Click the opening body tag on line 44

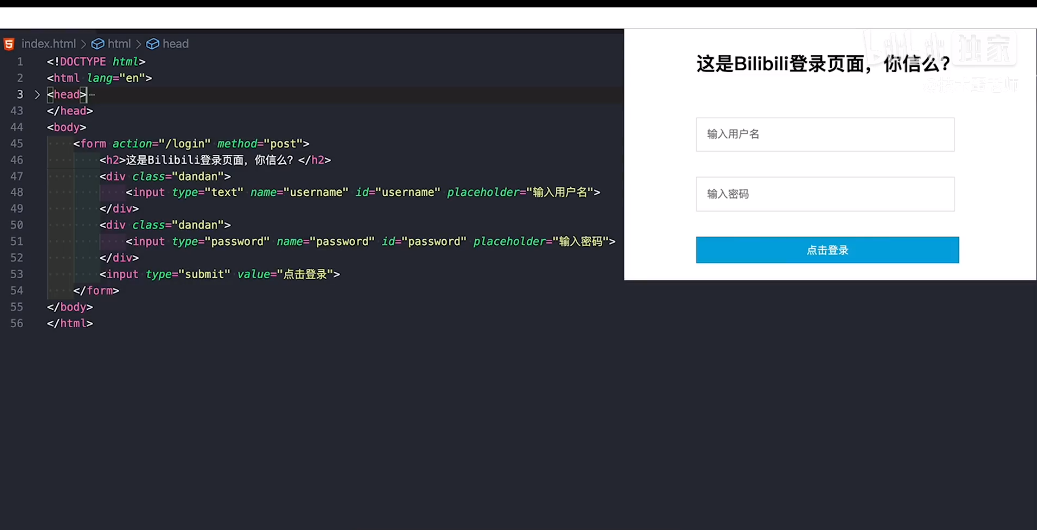click(67, 127)
